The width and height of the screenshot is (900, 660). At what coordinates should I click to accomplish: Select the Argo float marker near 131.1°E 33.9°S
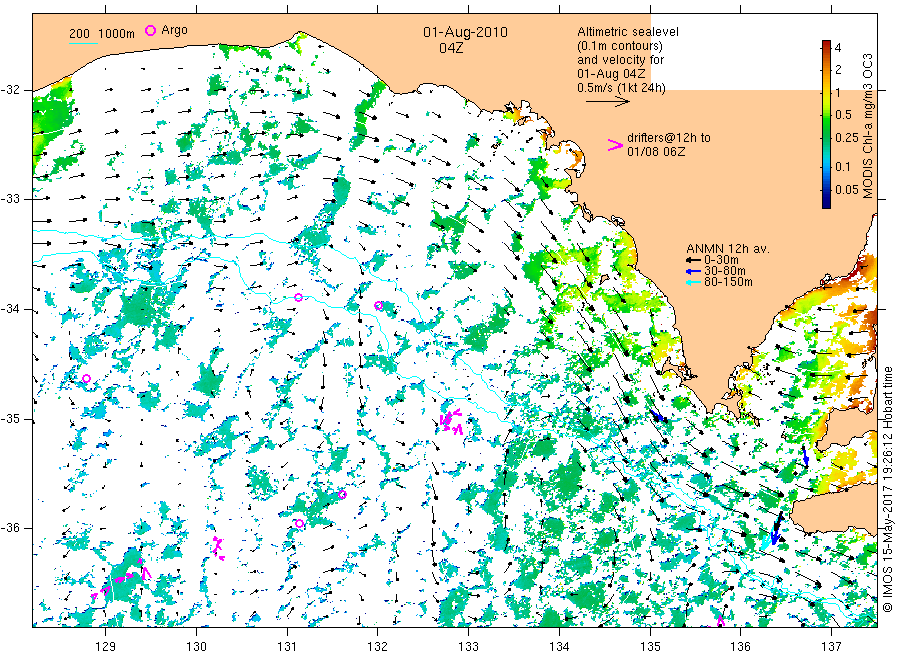(298, 297)
